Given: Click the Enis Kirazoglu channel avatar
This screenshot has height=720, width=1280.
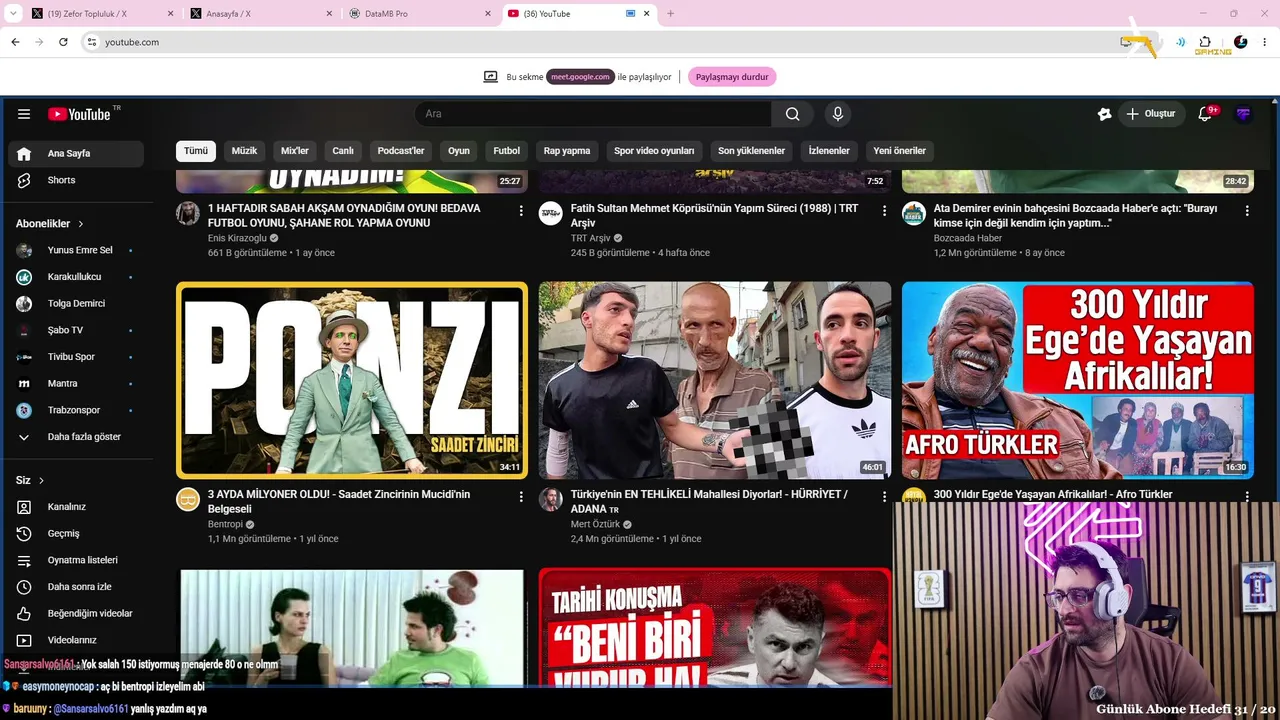Looking at the screenshot, I should [x=188, y=213].
